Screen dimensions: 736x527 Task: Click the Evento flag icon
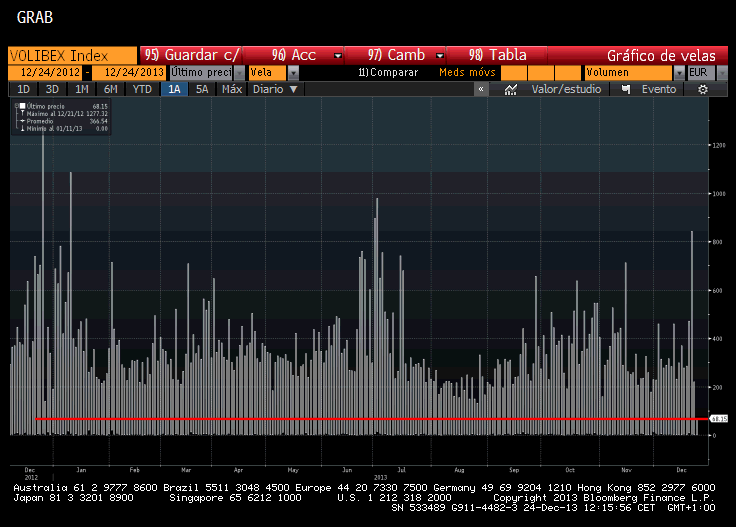[625, 89]
